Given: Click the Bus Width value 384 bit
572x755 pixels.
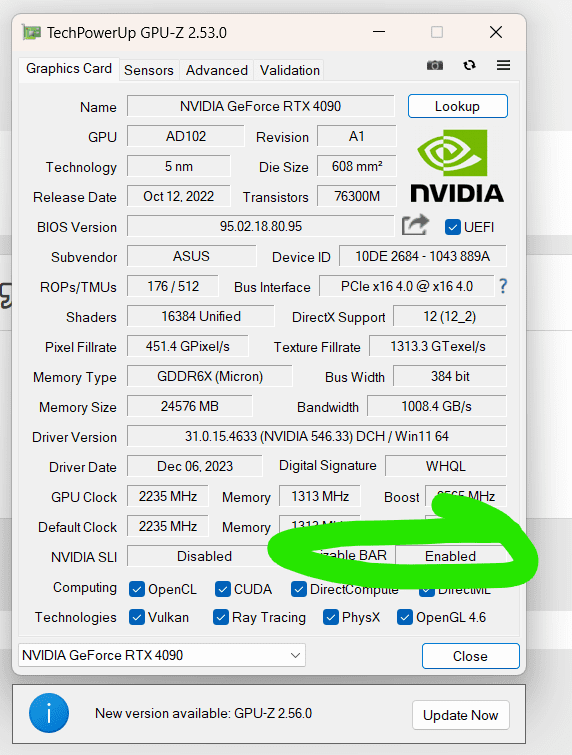Looking at the screenshot, I should [450, 376].
